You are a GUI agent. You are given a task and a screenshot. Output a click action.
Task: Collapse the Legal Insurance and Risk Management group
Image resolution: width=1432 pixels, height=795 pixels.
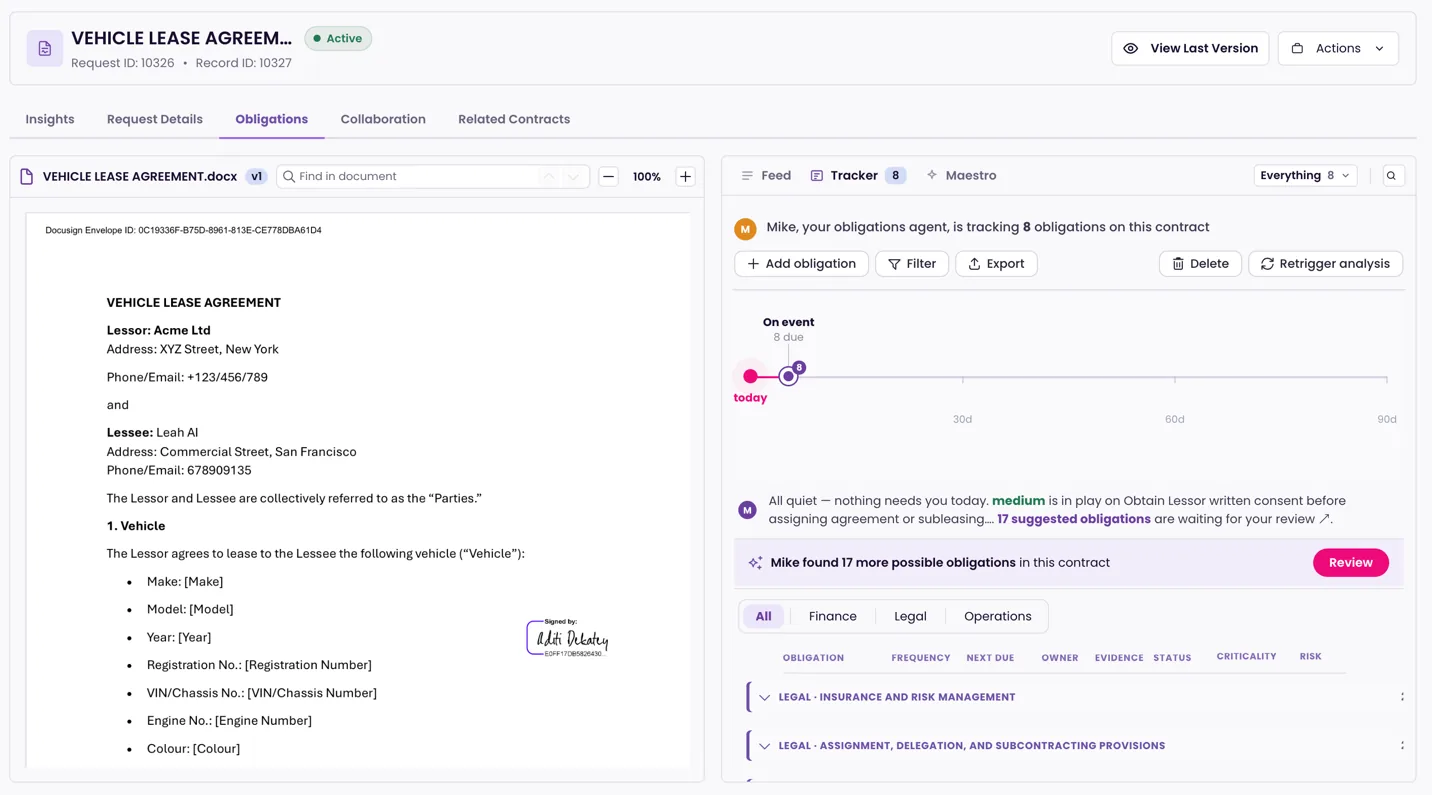click(764, 697)
